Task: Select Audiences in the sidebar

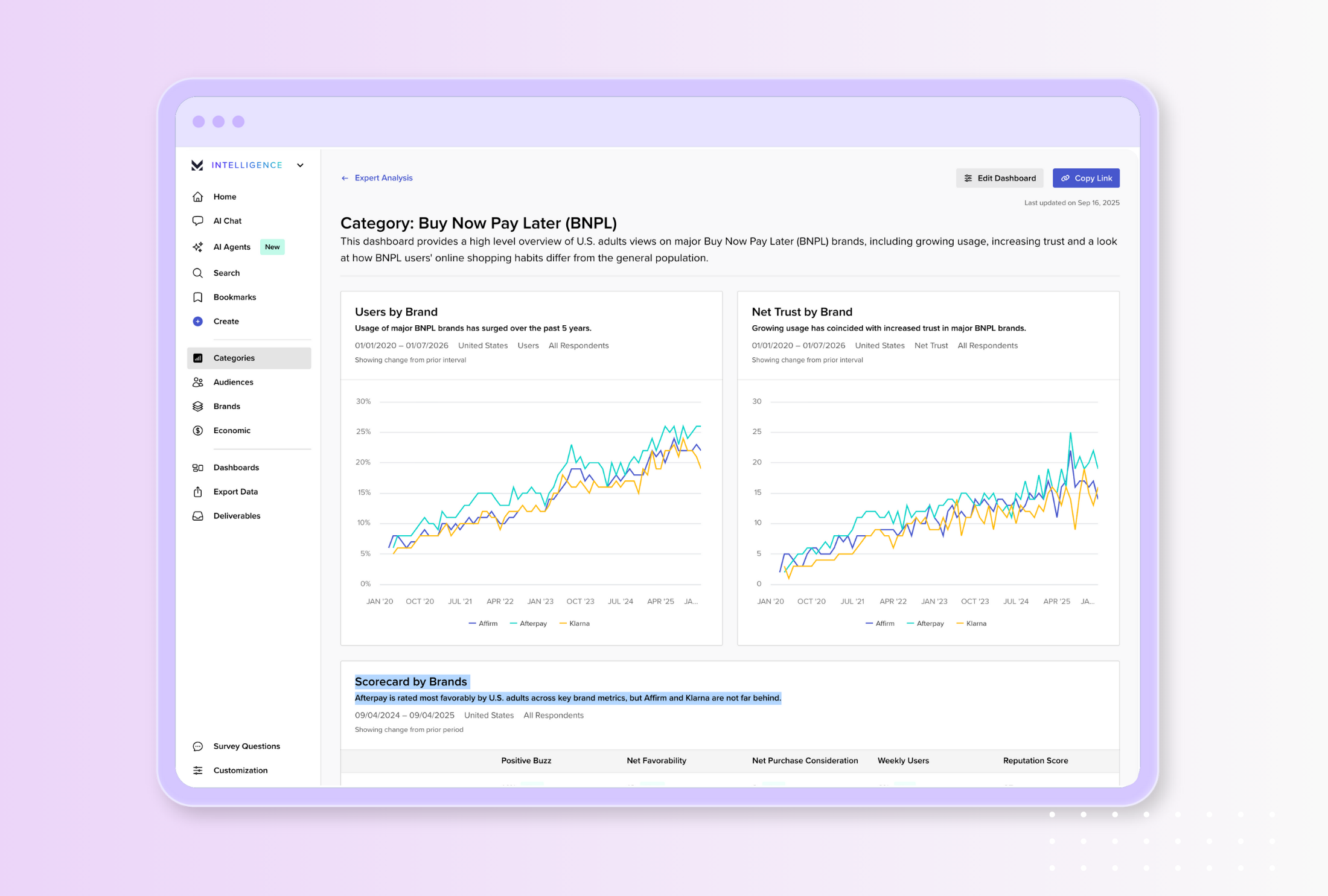Action: pos(233,382)
